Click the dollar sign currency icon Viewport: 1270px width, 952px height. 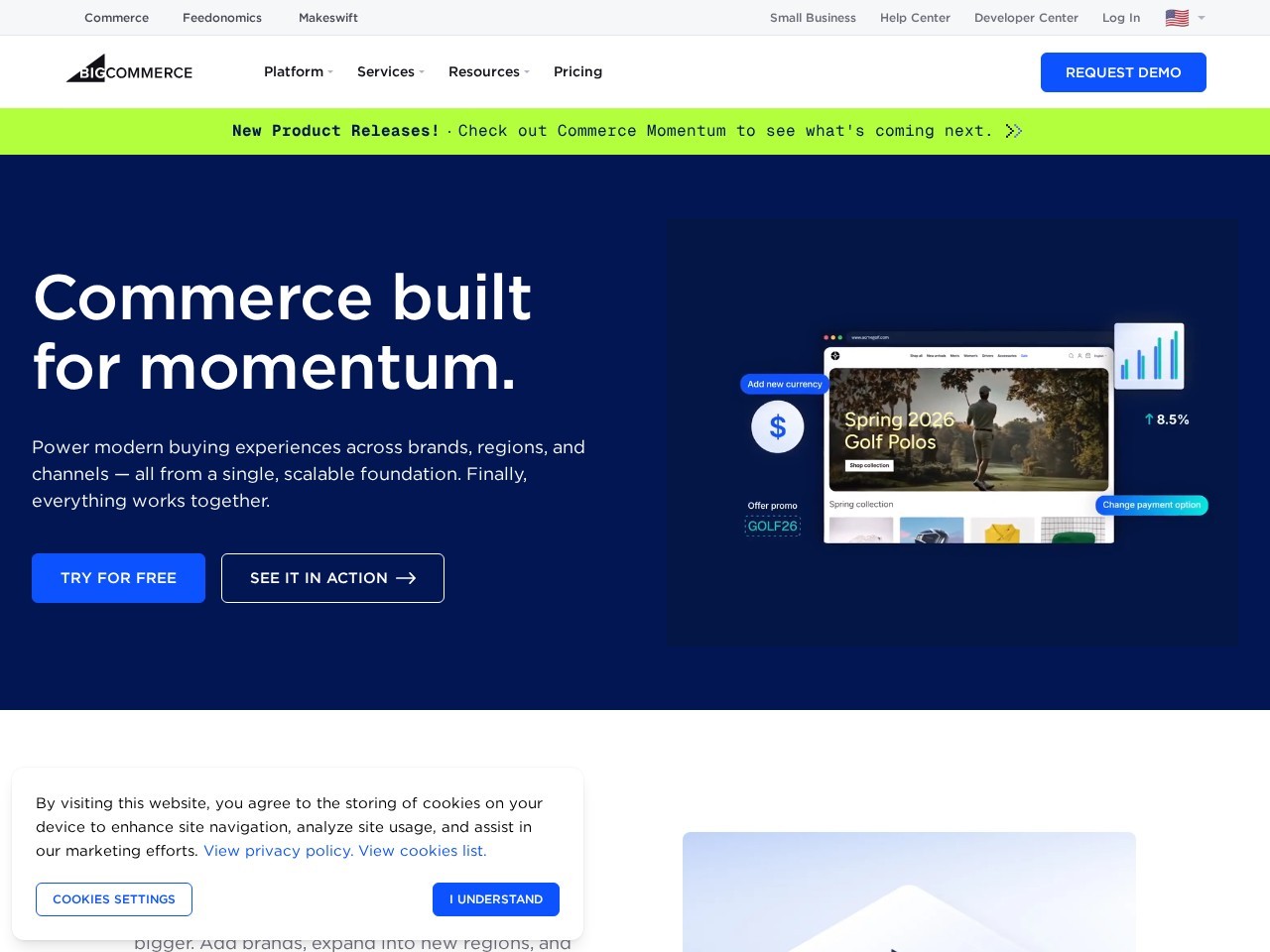click(x=778, y=426)
